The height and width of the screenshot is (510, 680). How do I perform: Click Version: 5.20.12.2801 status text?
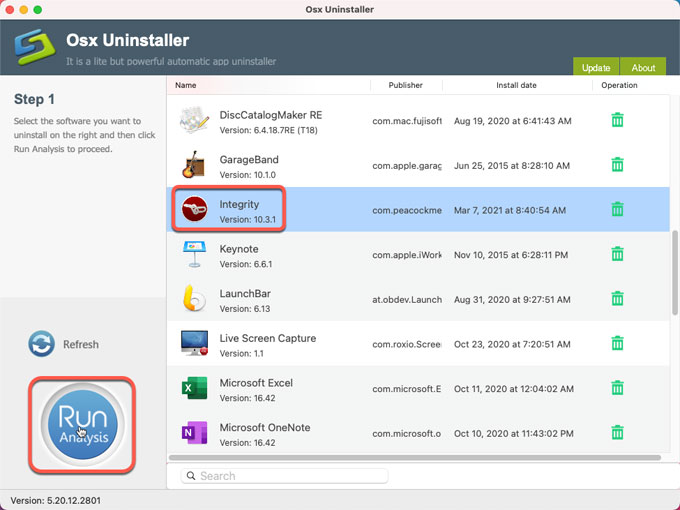tap(56, 500)
